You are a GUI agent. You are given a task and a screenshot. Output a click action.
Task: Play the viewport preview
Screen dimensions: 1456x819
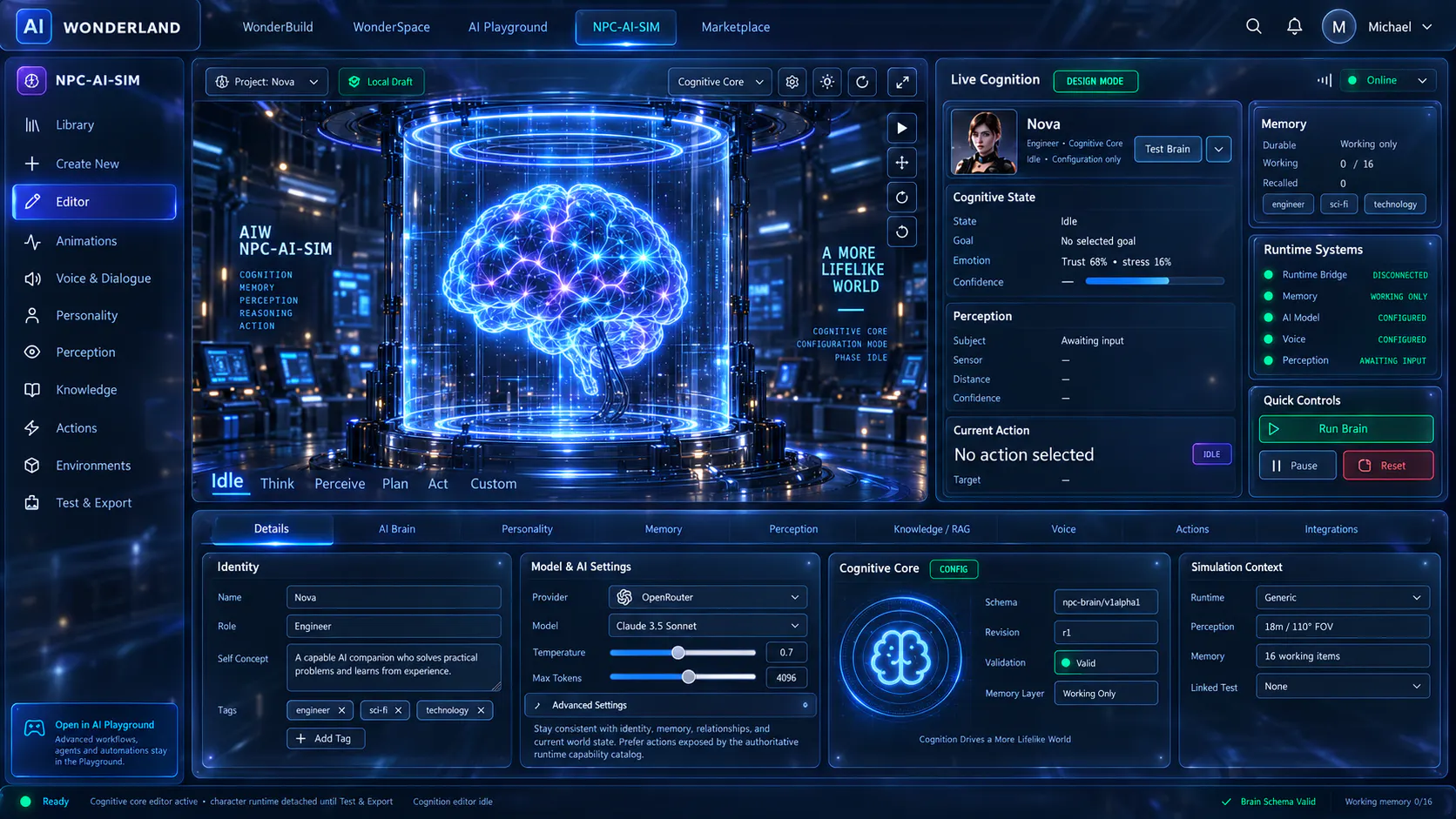click(x=901, y=128)
